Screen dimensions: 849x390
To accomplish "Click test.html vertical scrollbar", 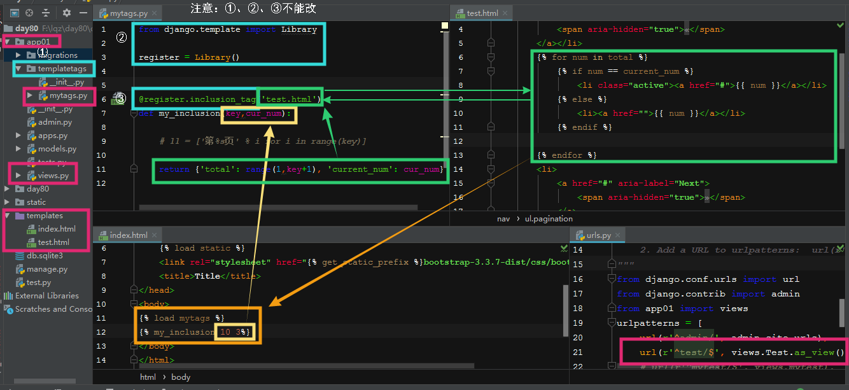I will (841, 100).
